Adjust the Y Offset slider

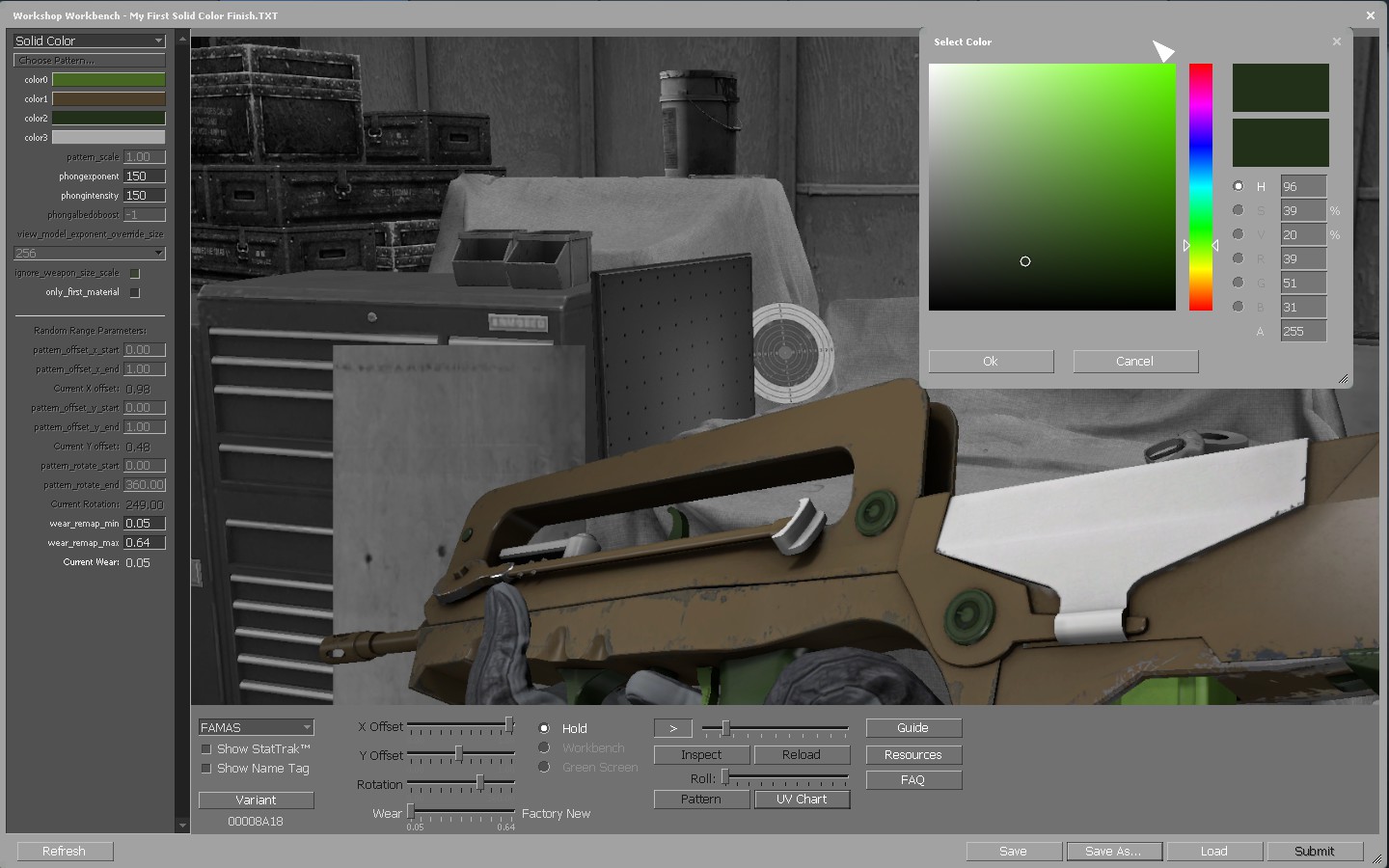[x=461, y=754]
